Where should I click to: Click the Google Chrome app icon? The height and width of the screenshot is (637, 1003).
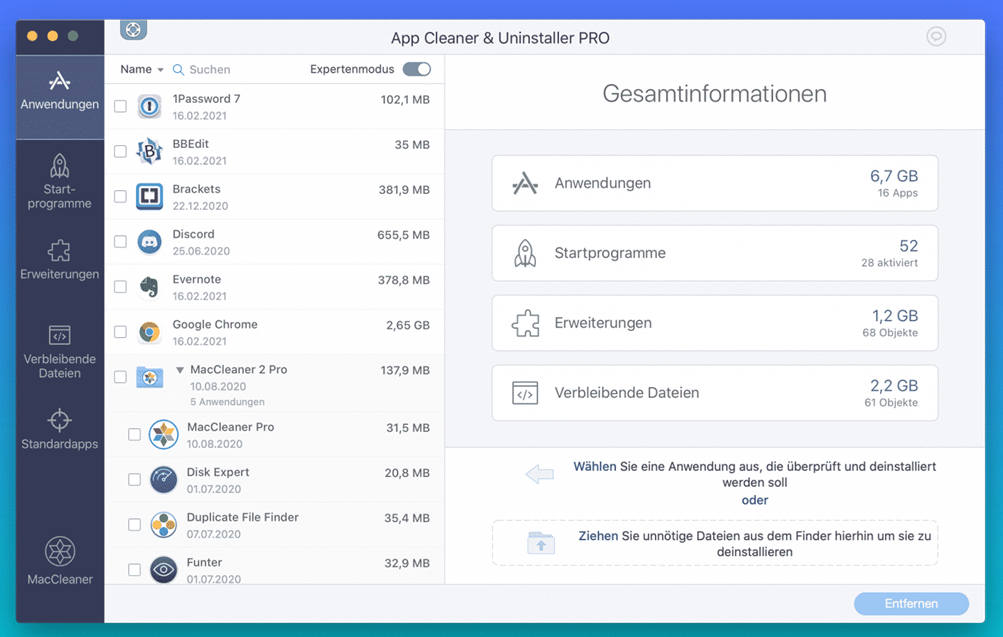(149, 332)
